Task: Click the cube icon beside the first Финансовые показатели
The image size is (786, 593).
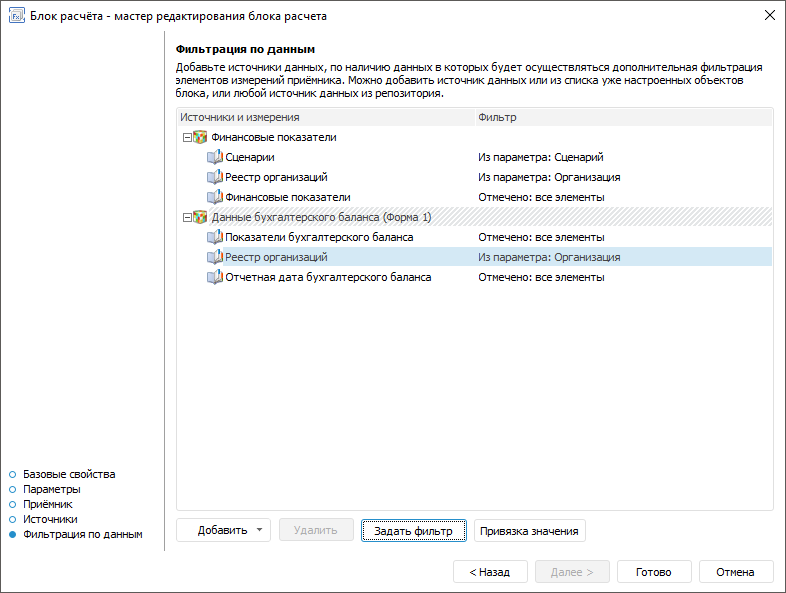Action: pos(200,137)
